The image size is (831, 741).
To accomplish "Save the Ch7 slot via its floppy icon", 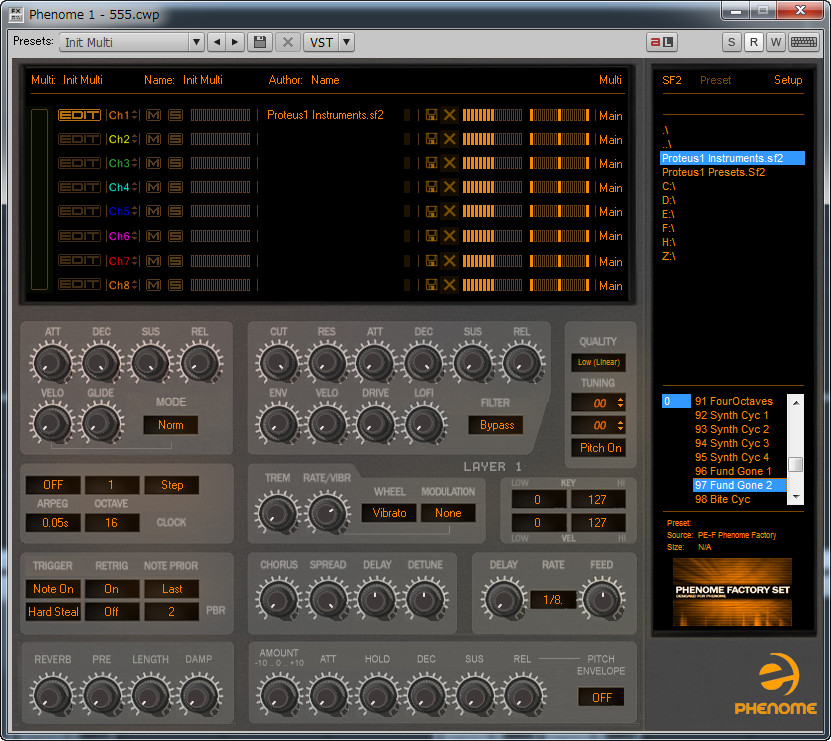I will (431, 260).
